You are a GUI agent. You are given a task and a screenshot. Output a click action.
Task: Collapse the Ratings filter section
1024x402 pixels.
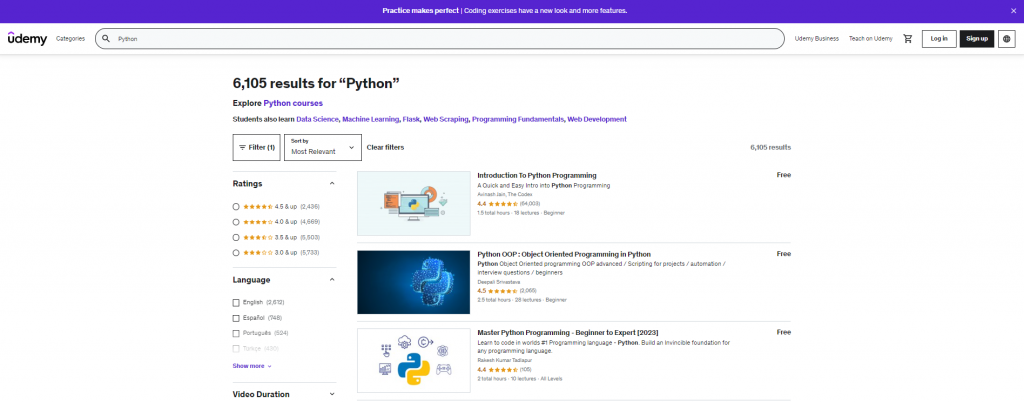(x=332, y=184)
